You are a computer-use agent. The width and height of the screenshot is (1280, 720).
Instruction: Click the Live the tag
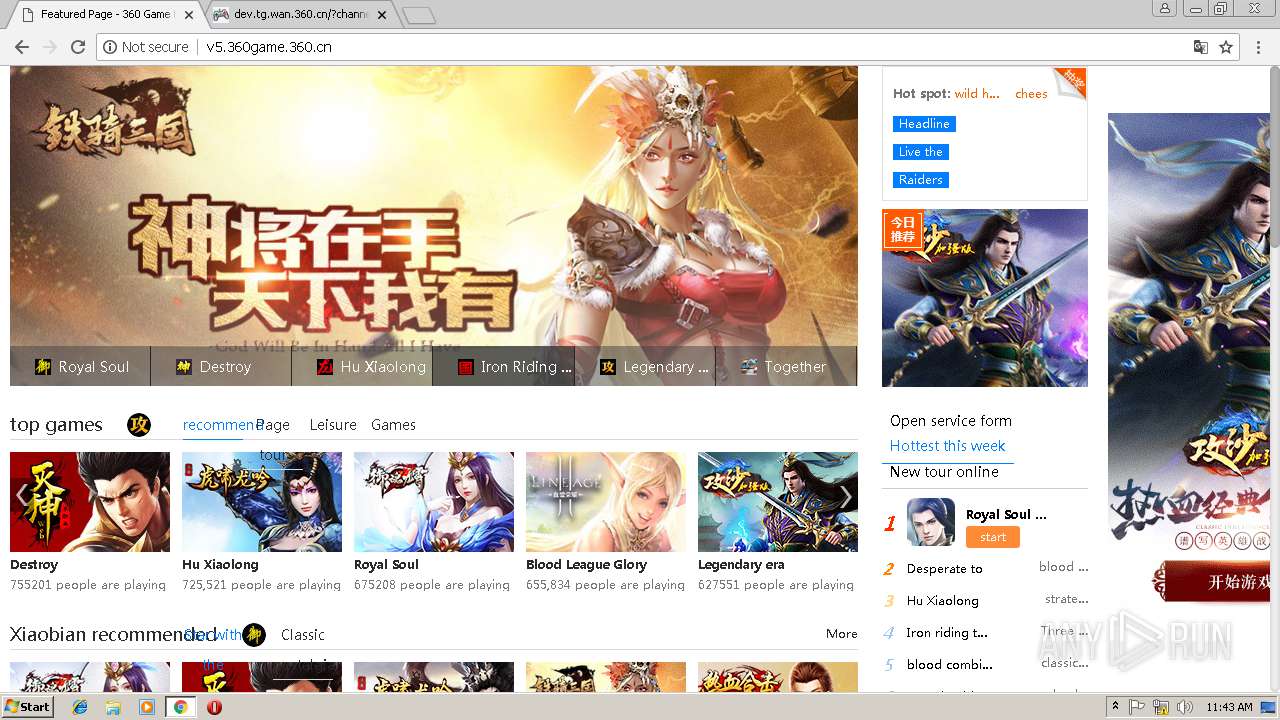coord(920,152)
